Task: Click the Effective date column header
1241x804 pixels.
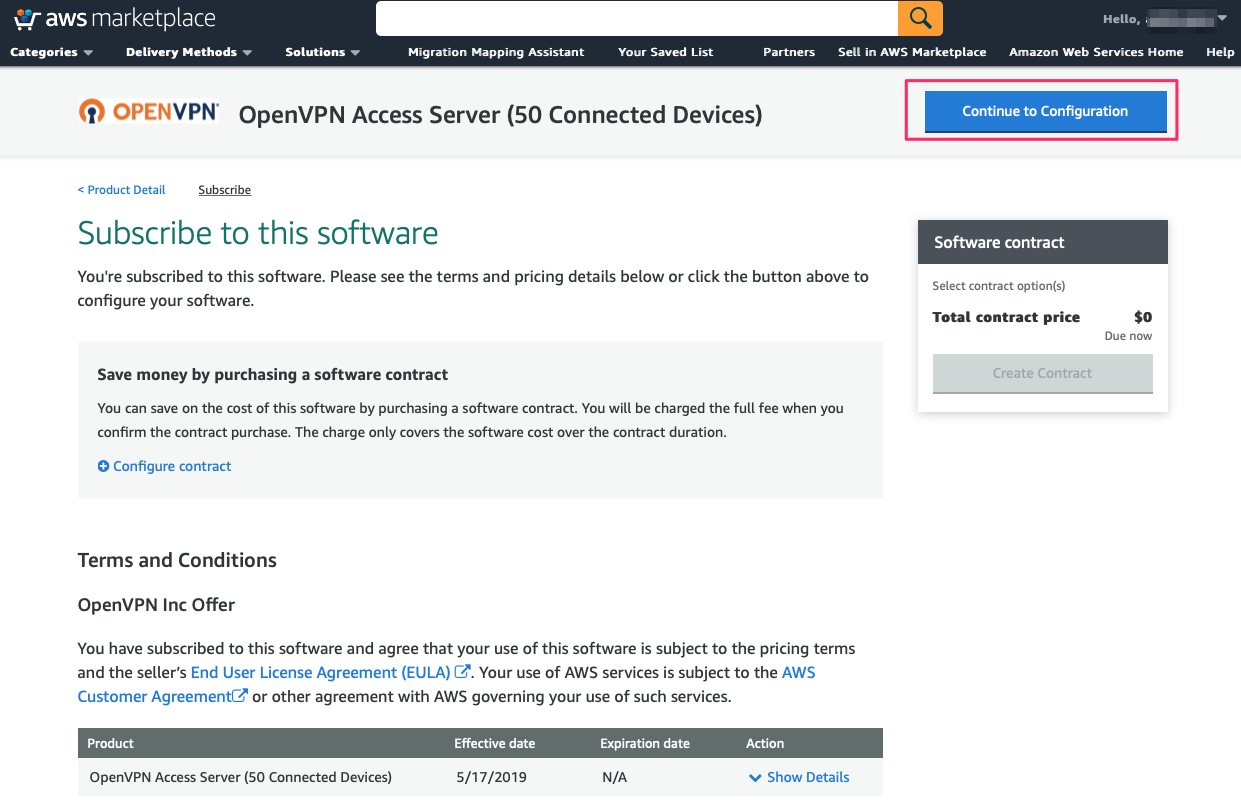Action: [x=494, y=743]
